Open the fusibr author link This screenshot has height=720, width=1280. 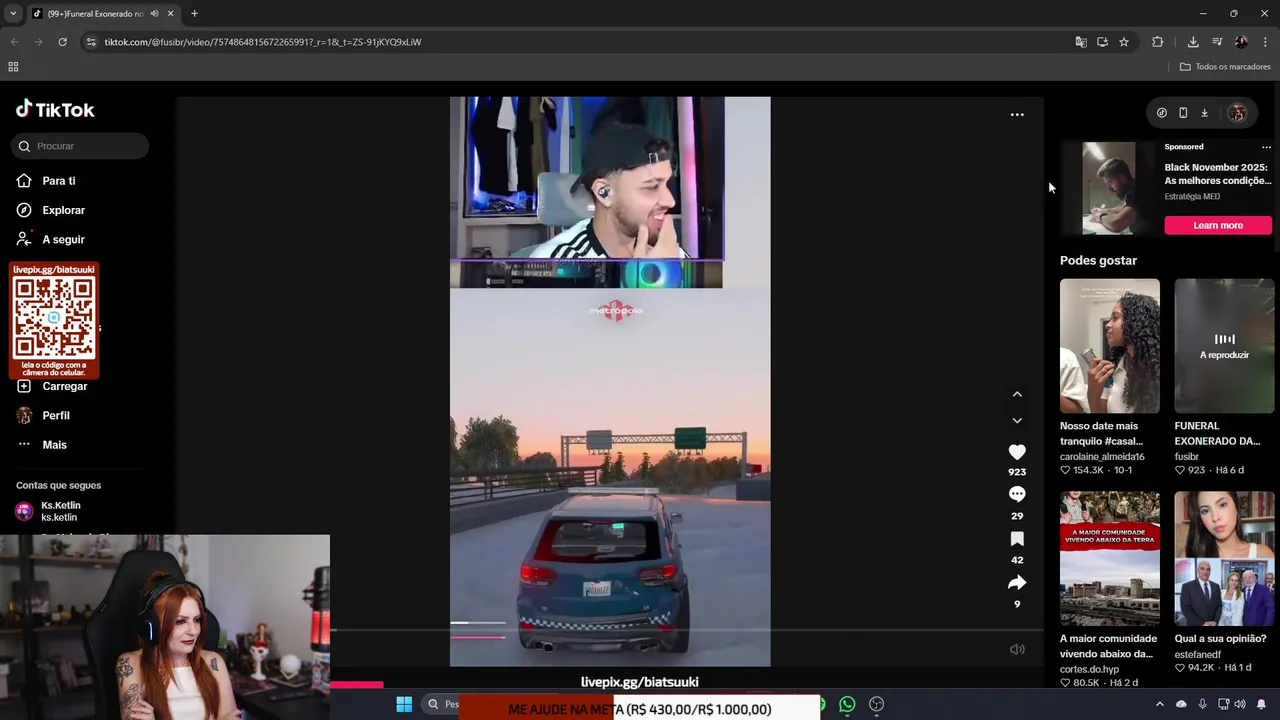coord(1186,457)
